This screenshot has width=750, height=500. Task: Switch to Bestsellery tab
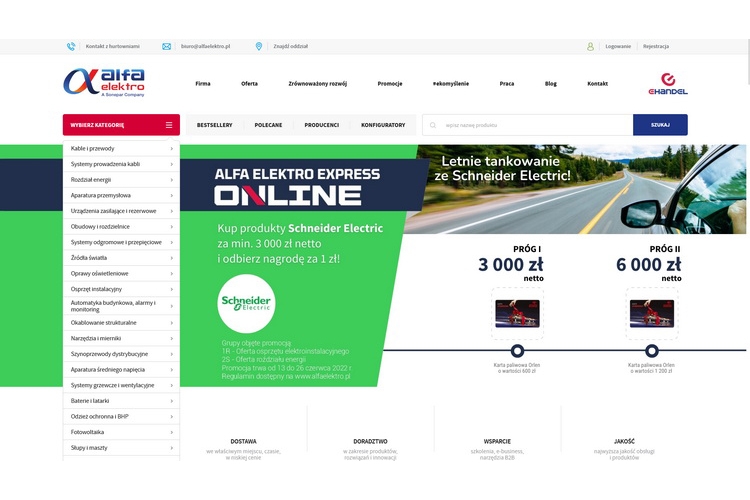pos(214,125)
